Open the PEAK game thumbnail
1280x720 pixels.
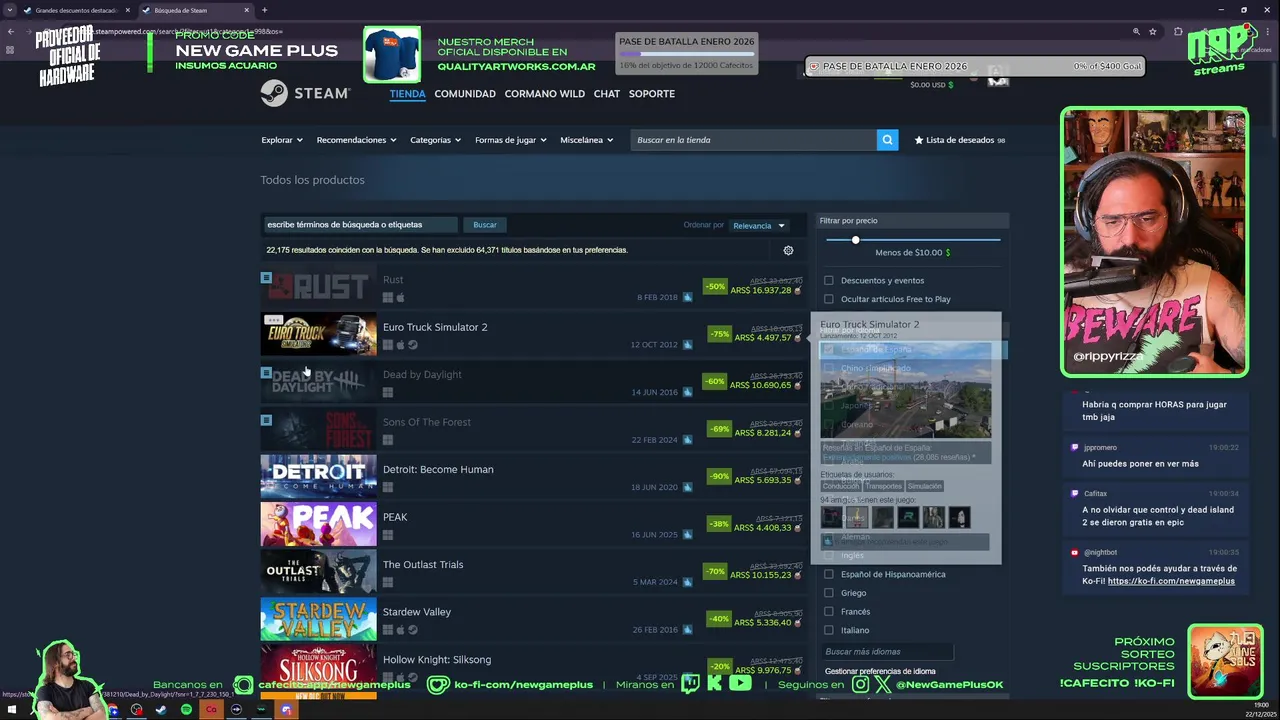pyautogui.click(x=318, y=525)
